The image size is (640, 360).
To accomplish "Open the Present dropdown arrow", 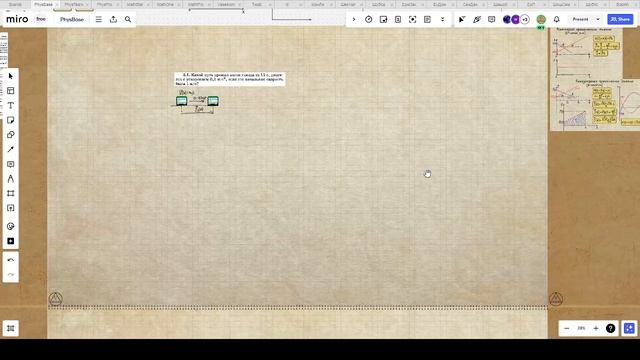I will coord(598,19).
